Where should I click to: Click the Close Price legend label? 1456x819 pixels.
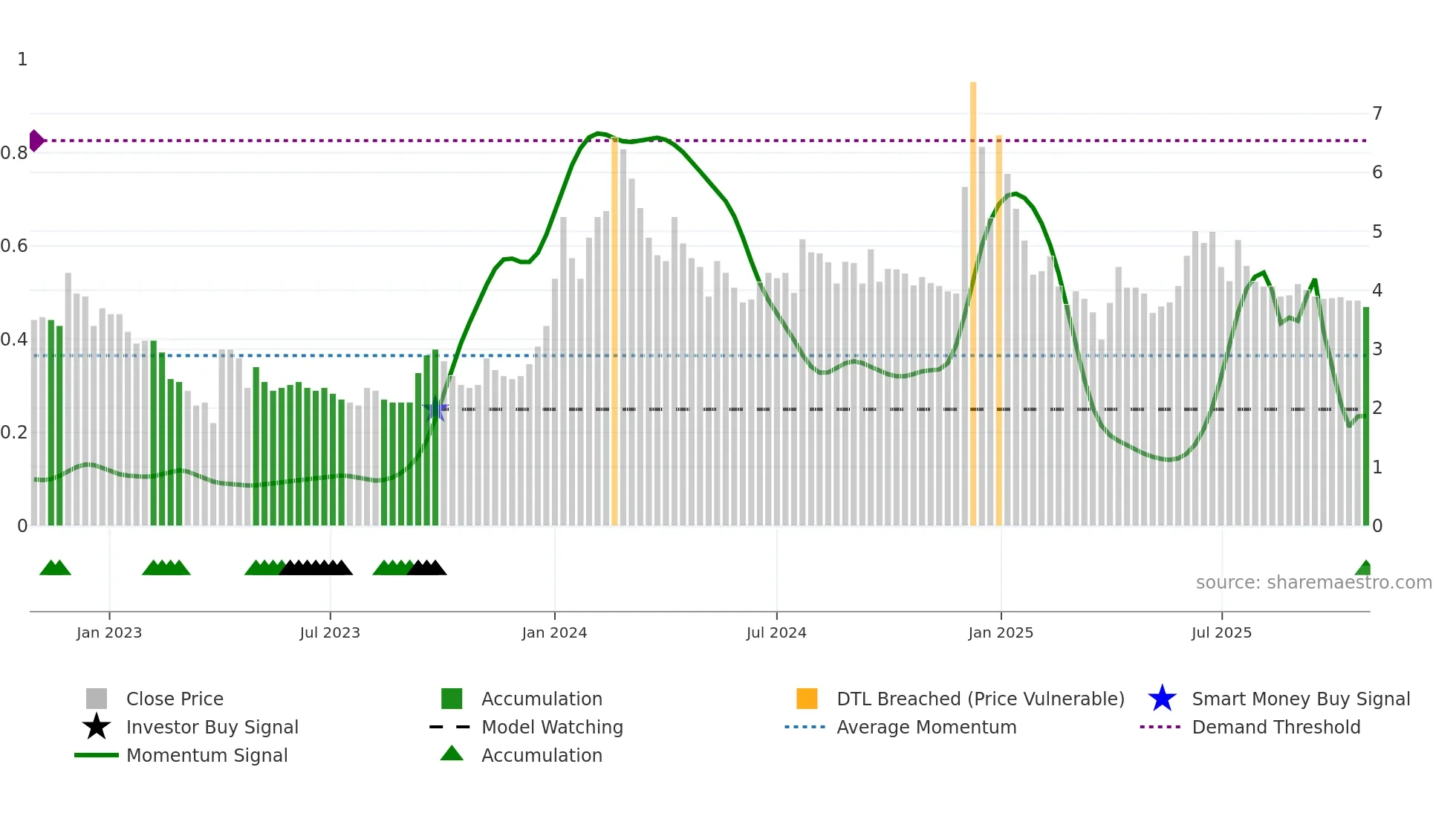tap(175, 699)
